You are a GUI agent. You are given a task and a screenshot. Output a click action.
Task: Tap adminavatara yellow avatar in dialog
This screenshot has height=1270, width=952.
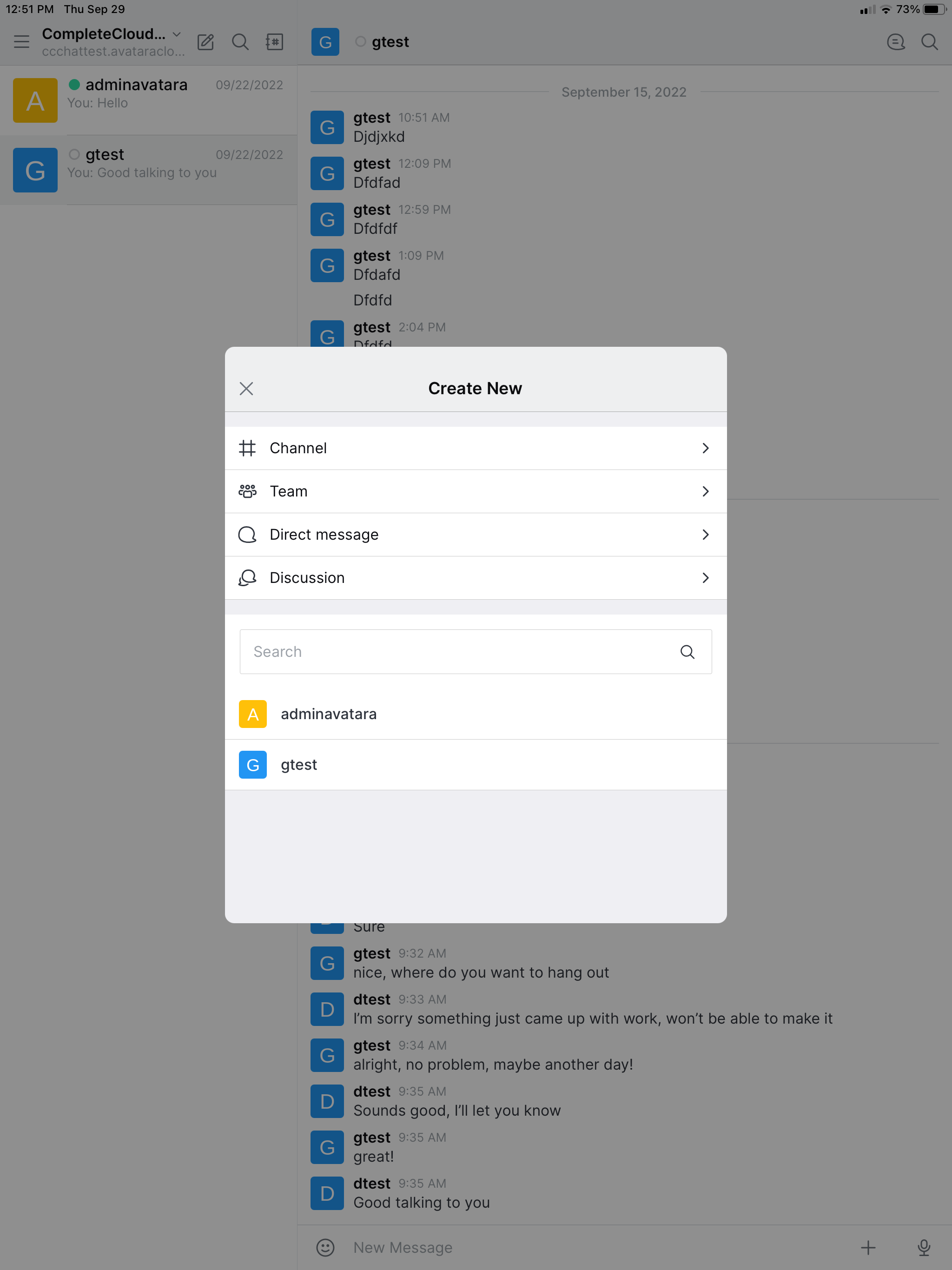252,714
